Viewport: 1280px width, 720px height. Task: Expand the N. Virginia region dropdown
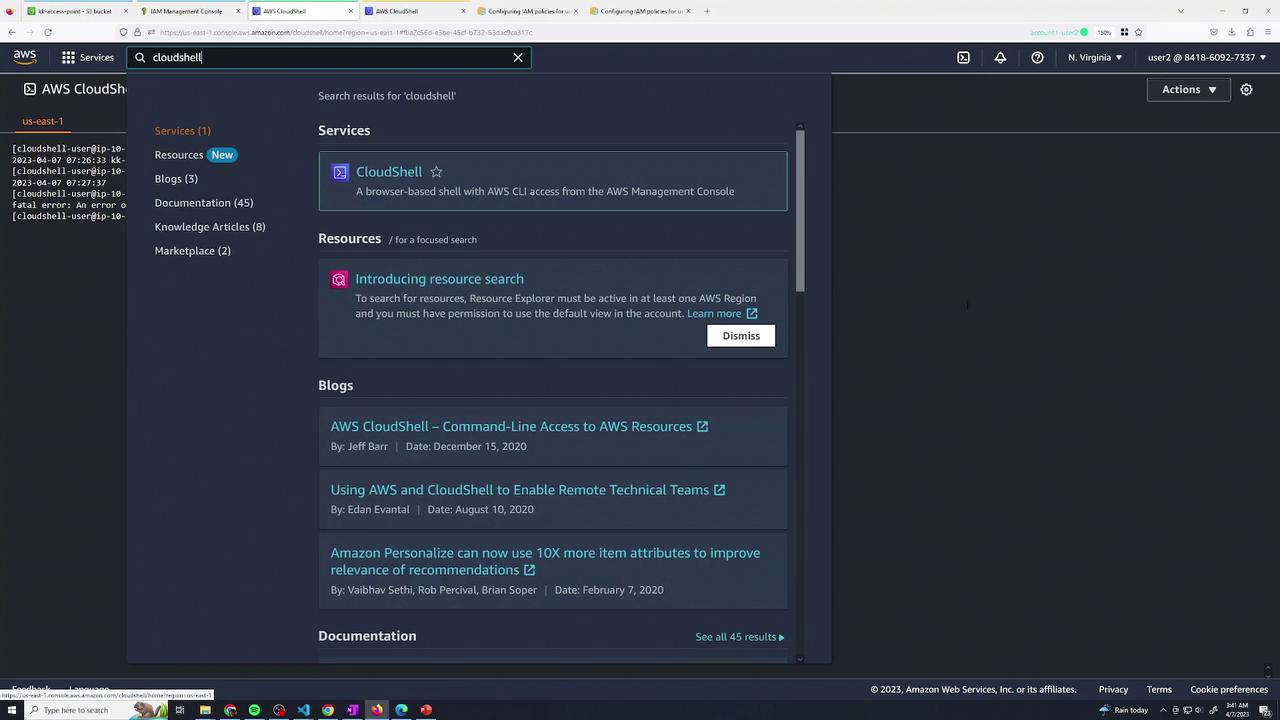[1095, 58]
